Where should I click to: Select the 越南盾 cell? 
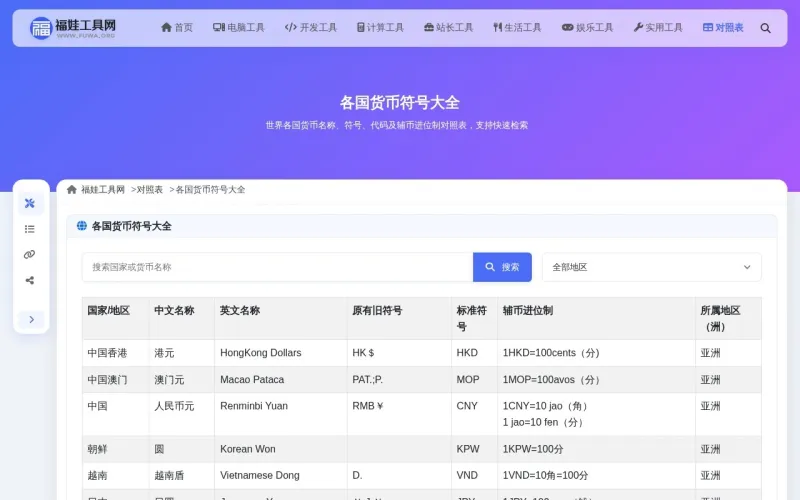(182, 476)
